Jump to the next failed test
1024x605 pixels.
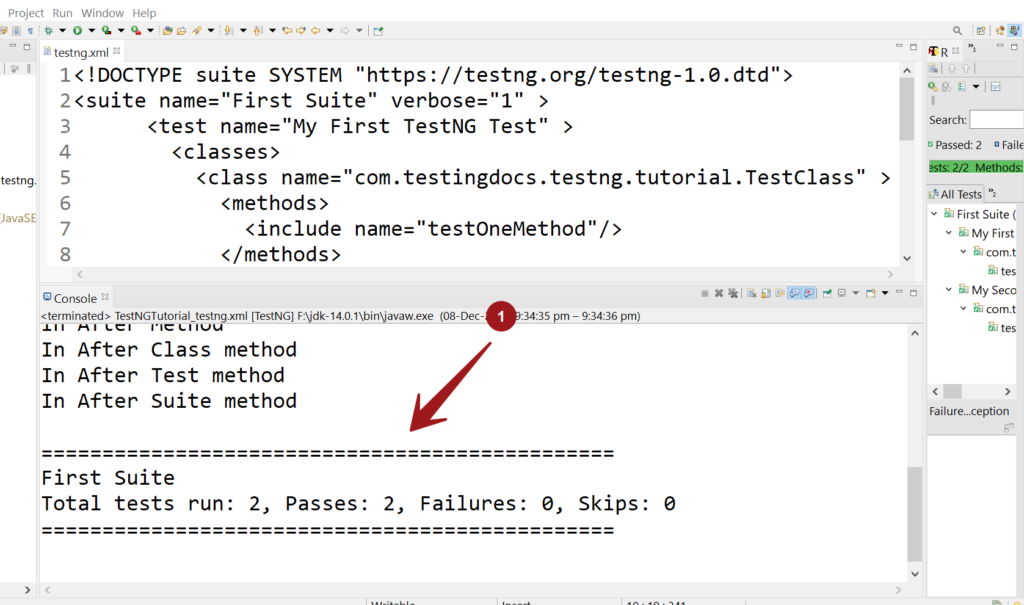click(953, 68)
